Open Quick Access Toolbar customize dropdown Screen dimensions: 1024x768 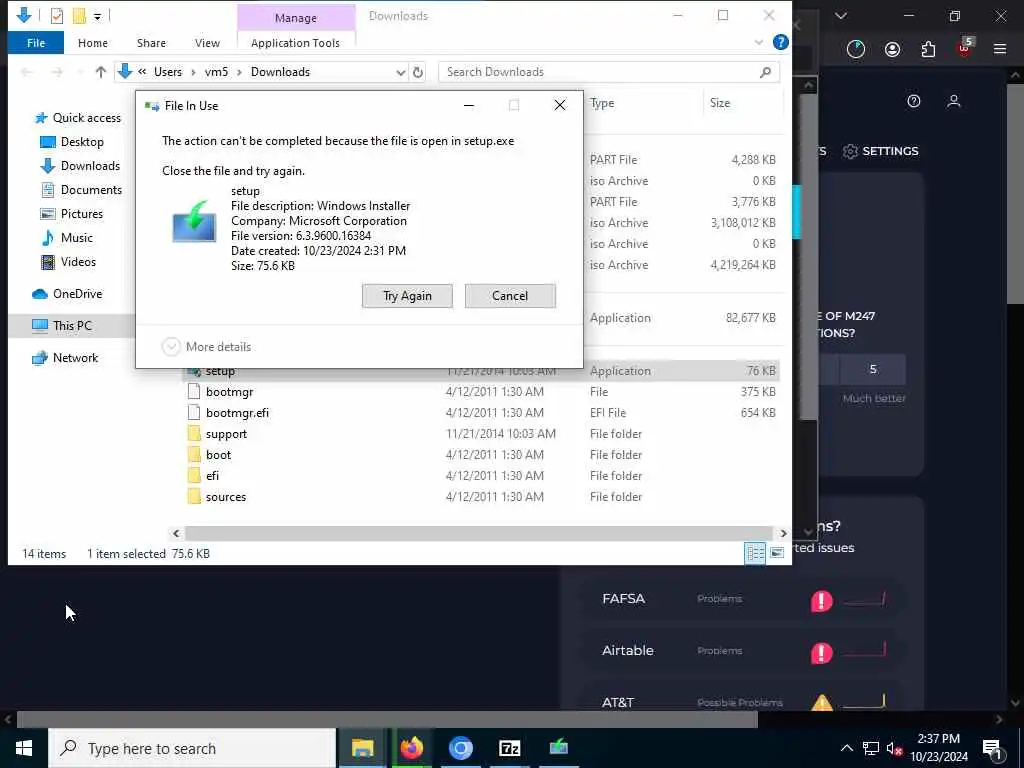[97, 16]
